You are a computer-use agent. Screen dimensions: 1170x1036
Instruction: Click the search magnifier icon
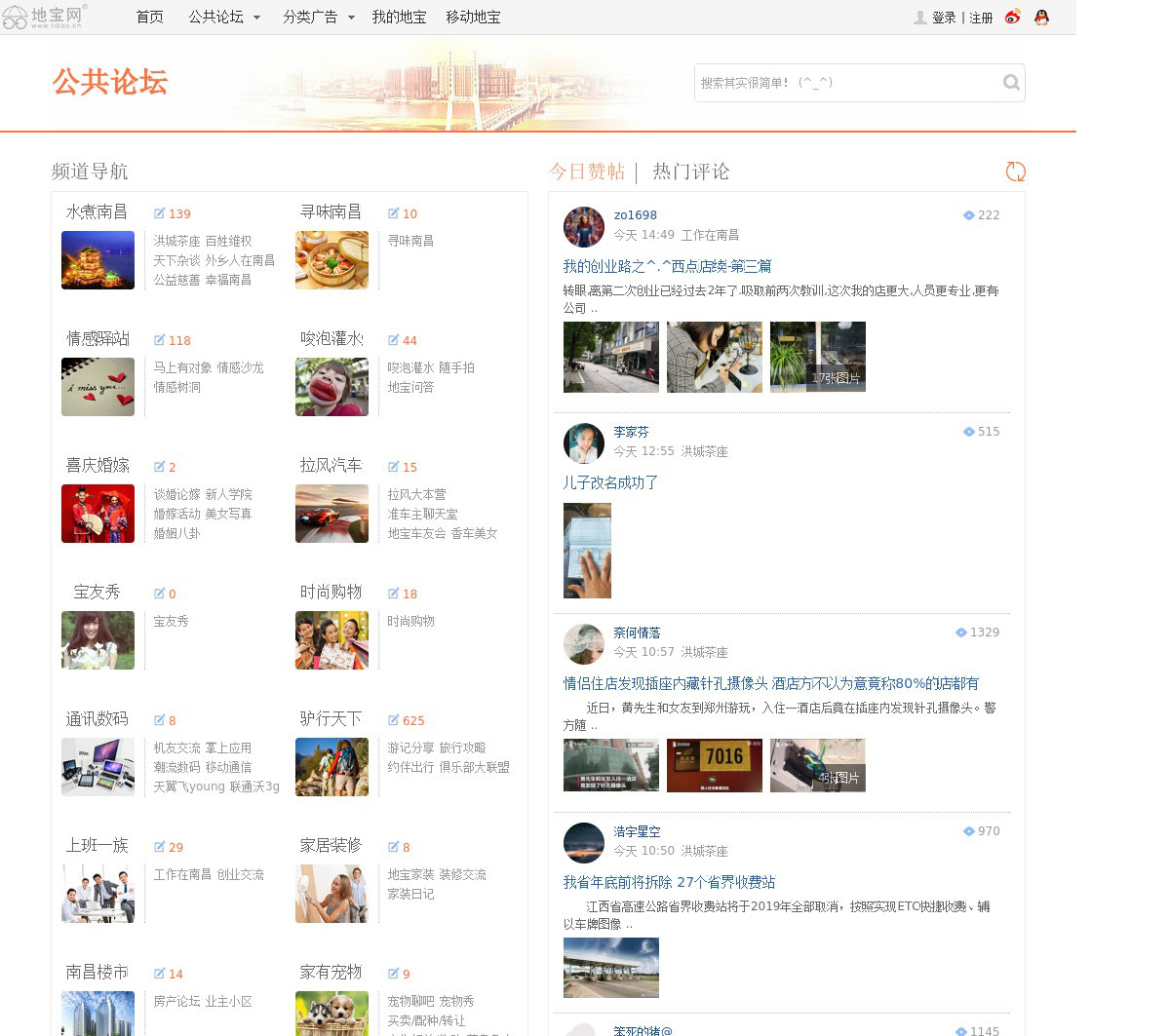pos(1011,83)
